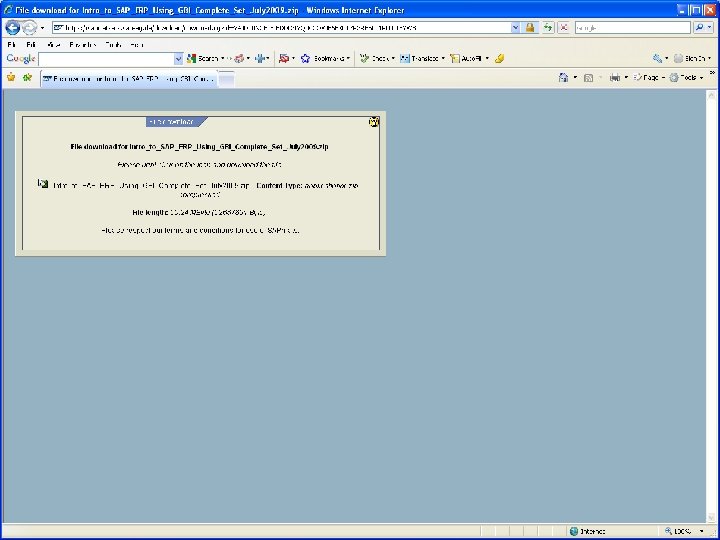Screen dimensions: 720x540
Task: Go back with the Back arrow button
Action: 12,28
